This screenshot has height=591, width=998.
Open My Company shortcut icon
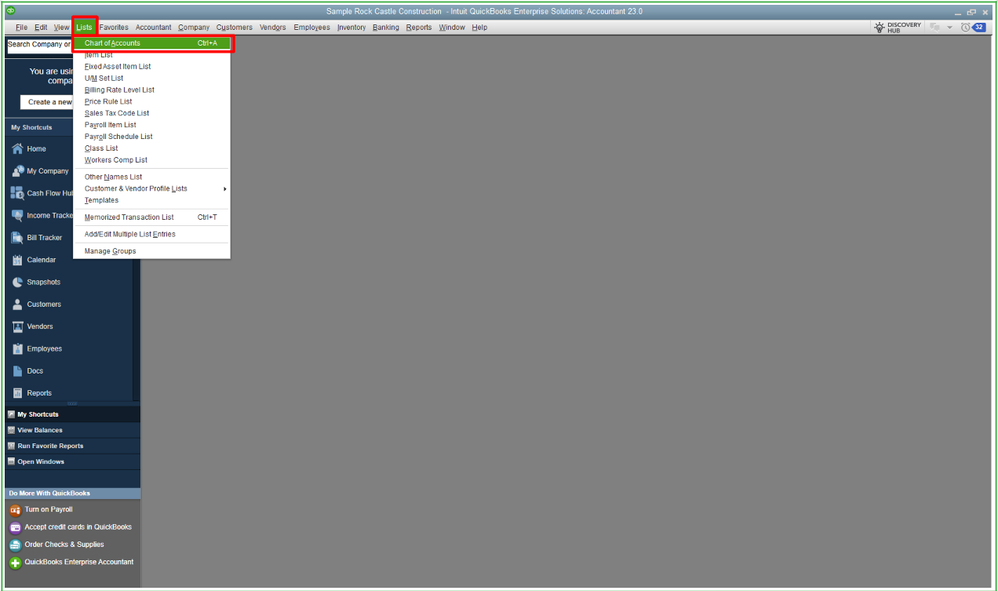point(17,171)
